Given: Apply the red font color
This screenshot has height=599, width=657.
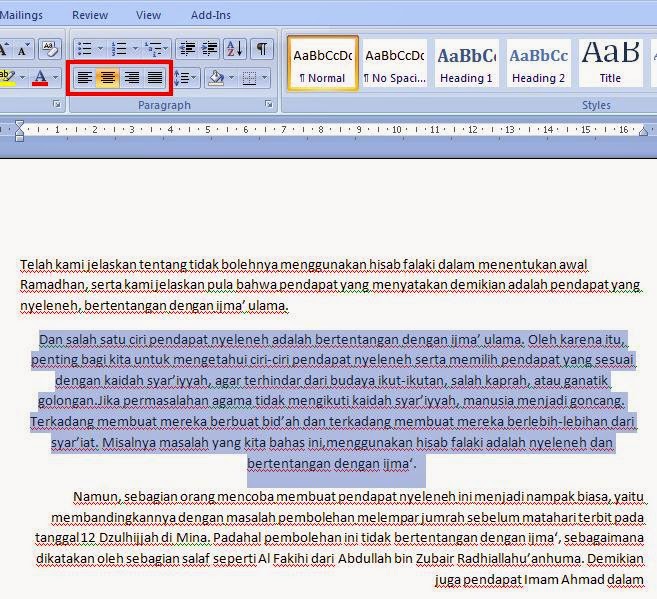Looking at the screenshot, I should point(40,77).
